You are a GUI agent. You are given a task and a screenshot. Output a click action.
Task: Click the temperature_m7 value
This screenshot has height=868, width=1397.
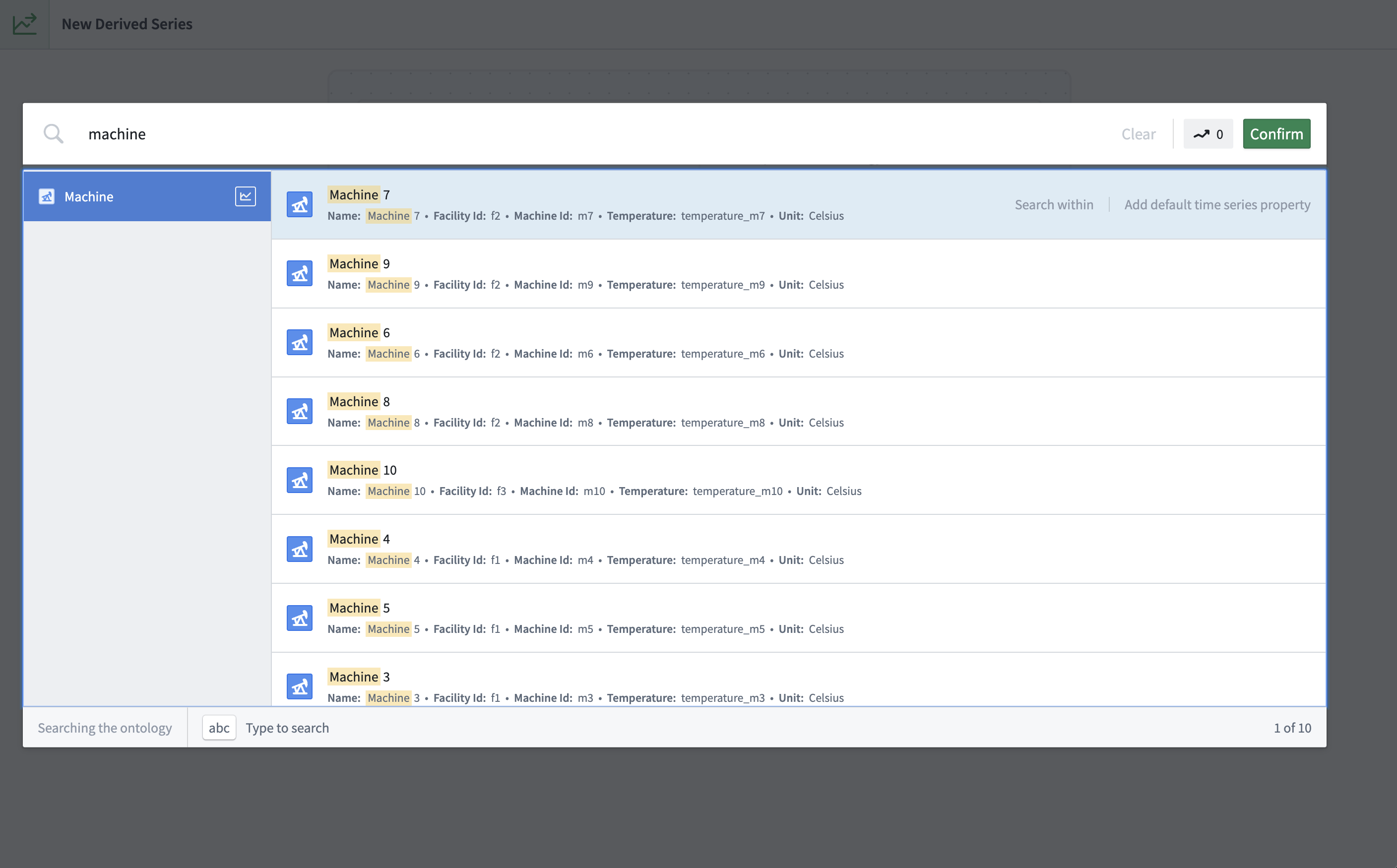722,216
